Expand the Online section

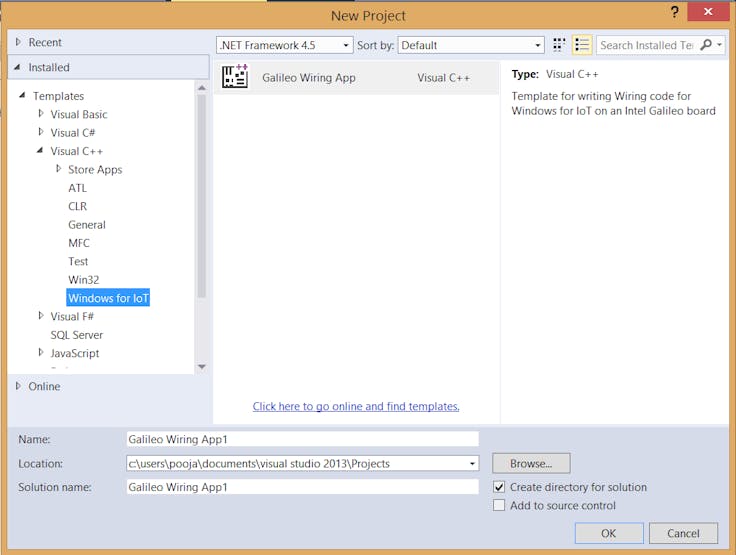tap(18, 386)
